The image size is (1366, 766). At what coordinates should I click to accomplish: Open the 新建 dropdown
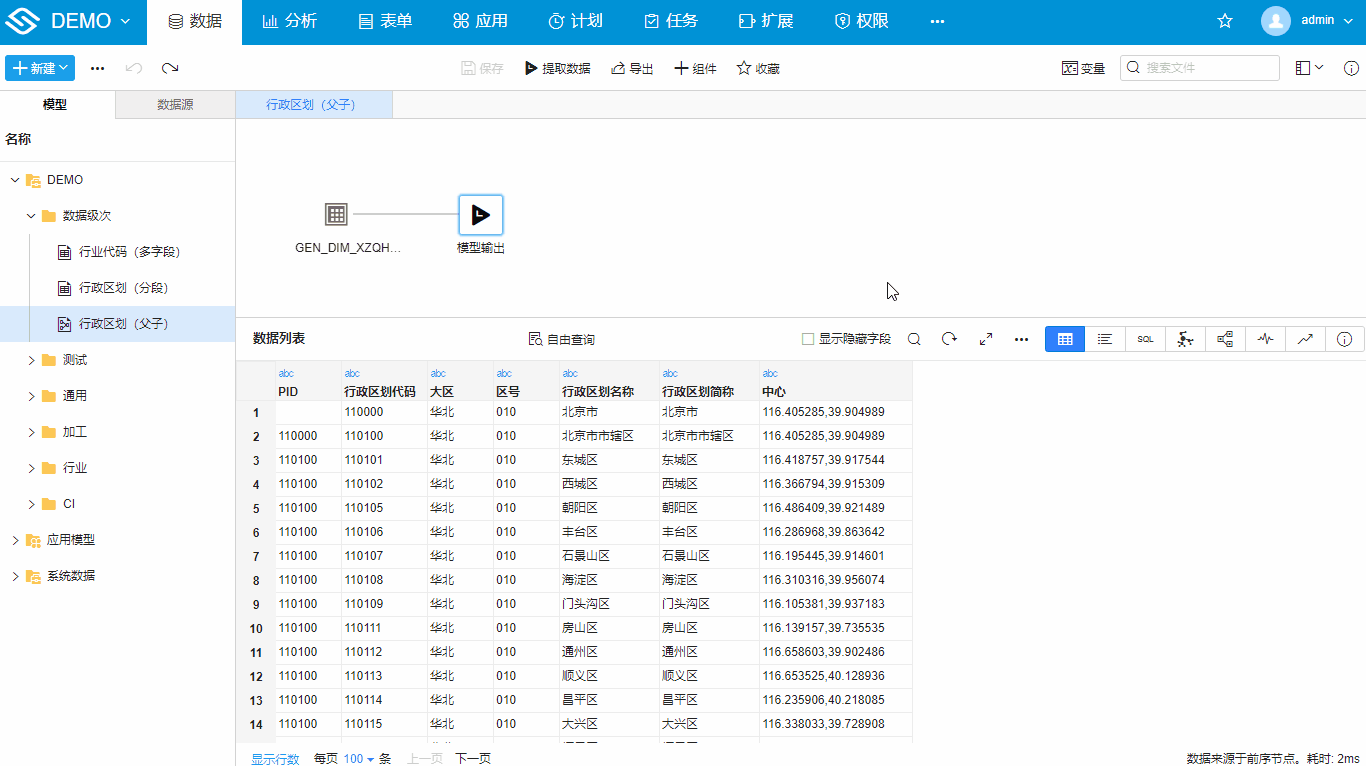coord(40,68)
